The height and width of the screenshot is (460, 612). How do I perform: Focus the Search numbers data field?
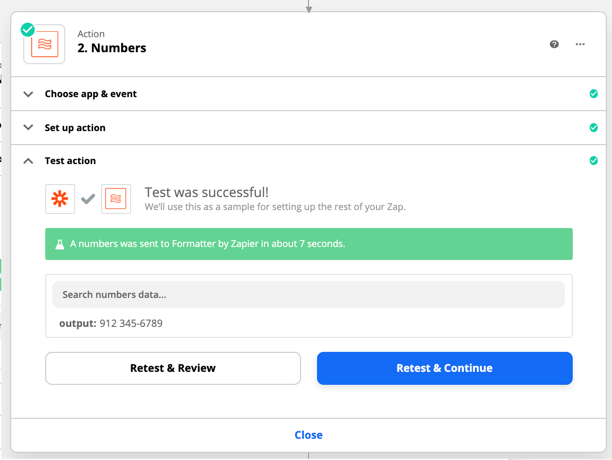pos(308,295)
